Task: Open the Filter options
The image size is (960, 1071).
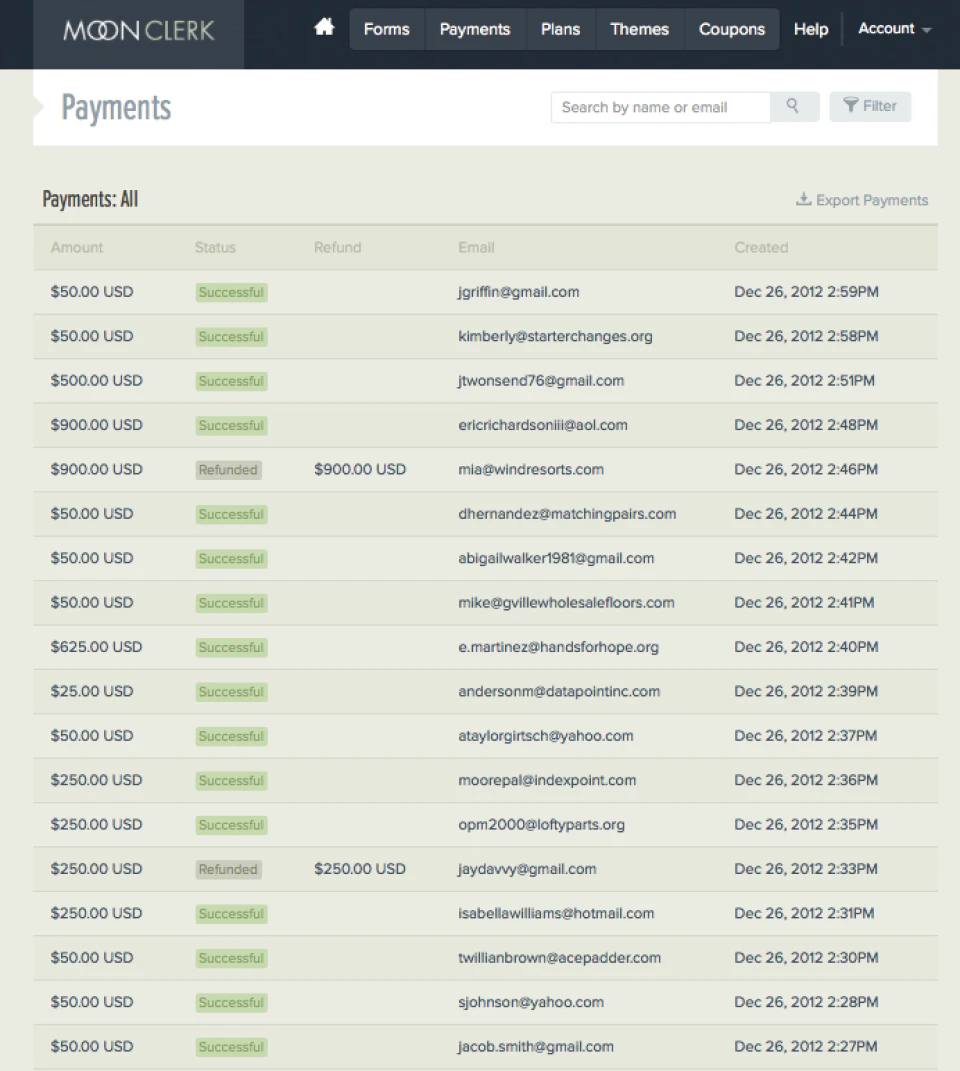Action: (x=870, y=106)
